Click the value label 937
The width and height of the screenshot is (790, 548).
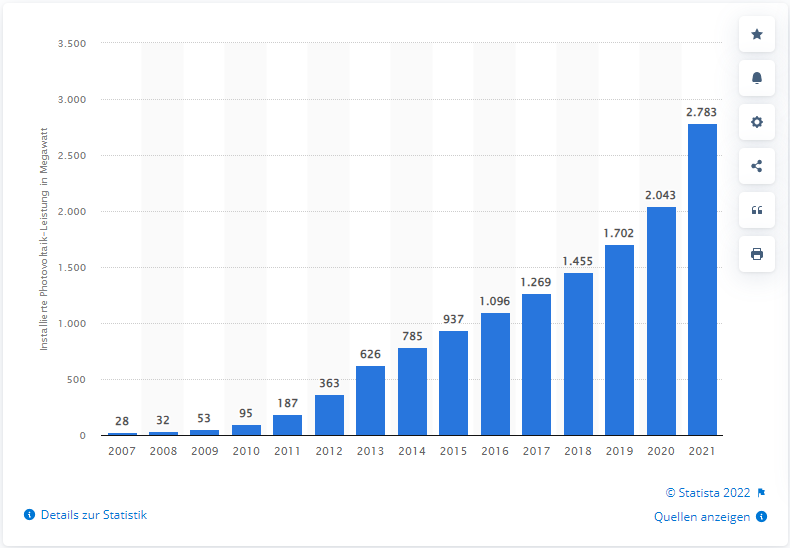click(453, 319)
